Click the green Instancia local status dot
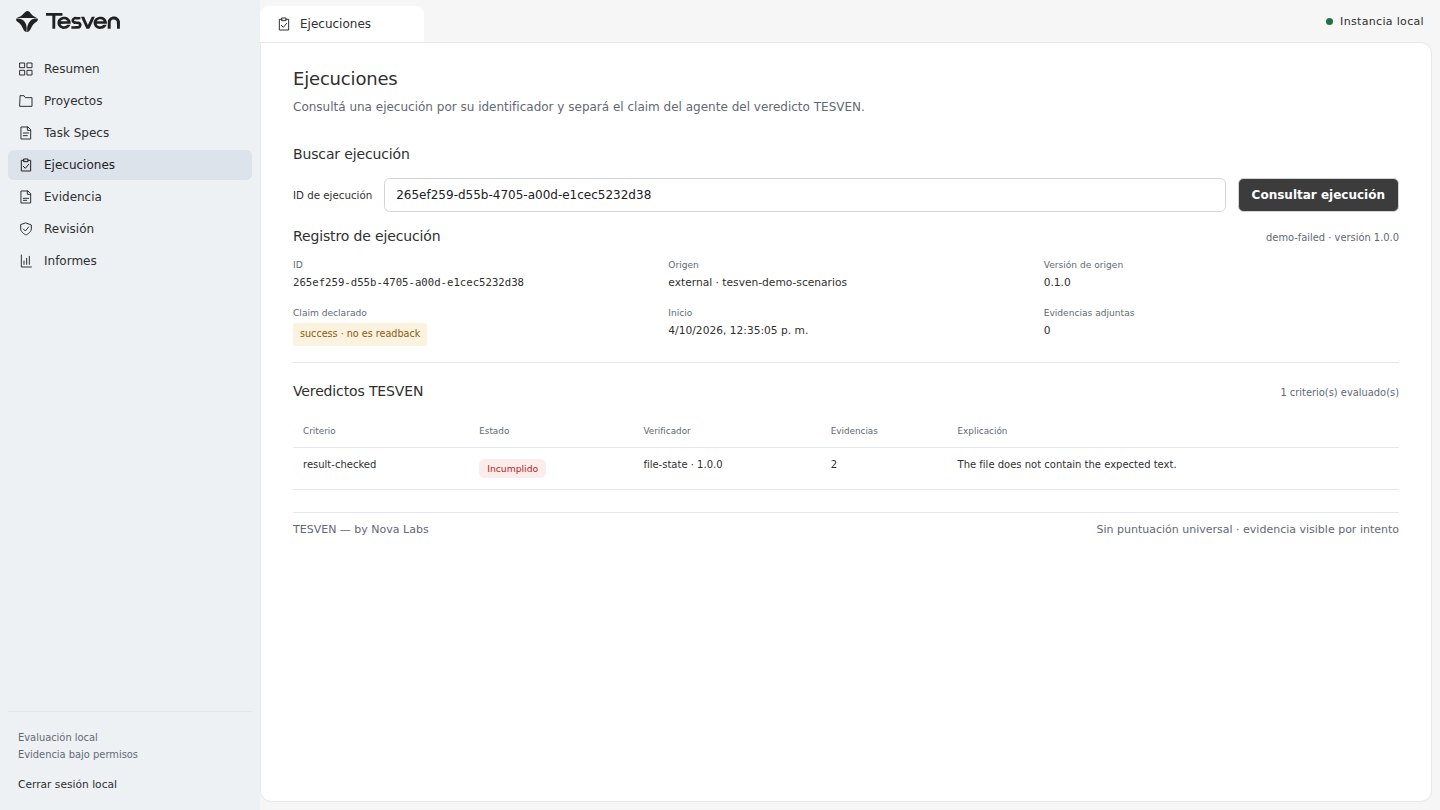Image resolution: width=1440 pixels, height=810 pixels. (1330, 21)
